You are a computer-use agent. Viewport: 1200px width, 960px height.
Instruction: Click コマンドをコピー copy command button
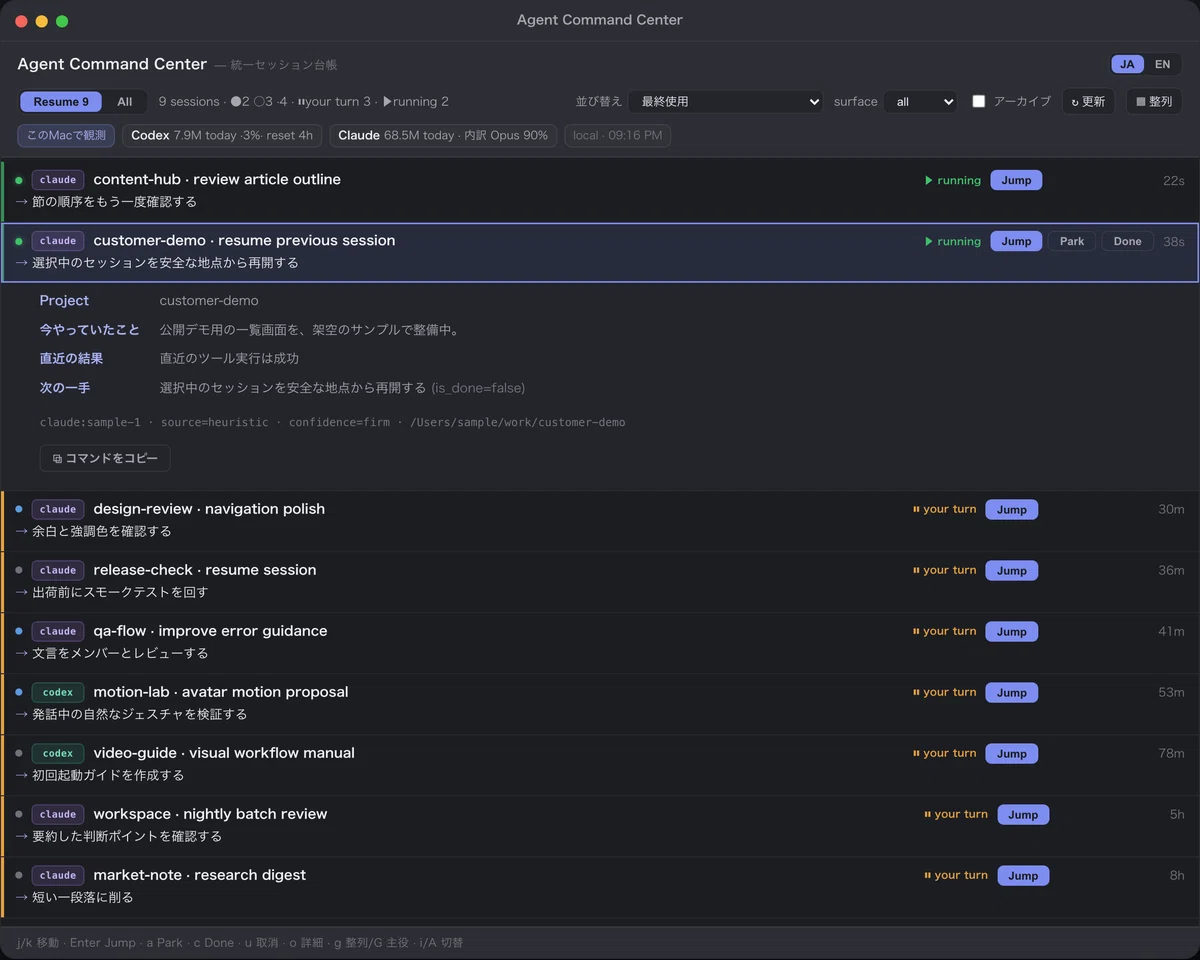[105, 458]
